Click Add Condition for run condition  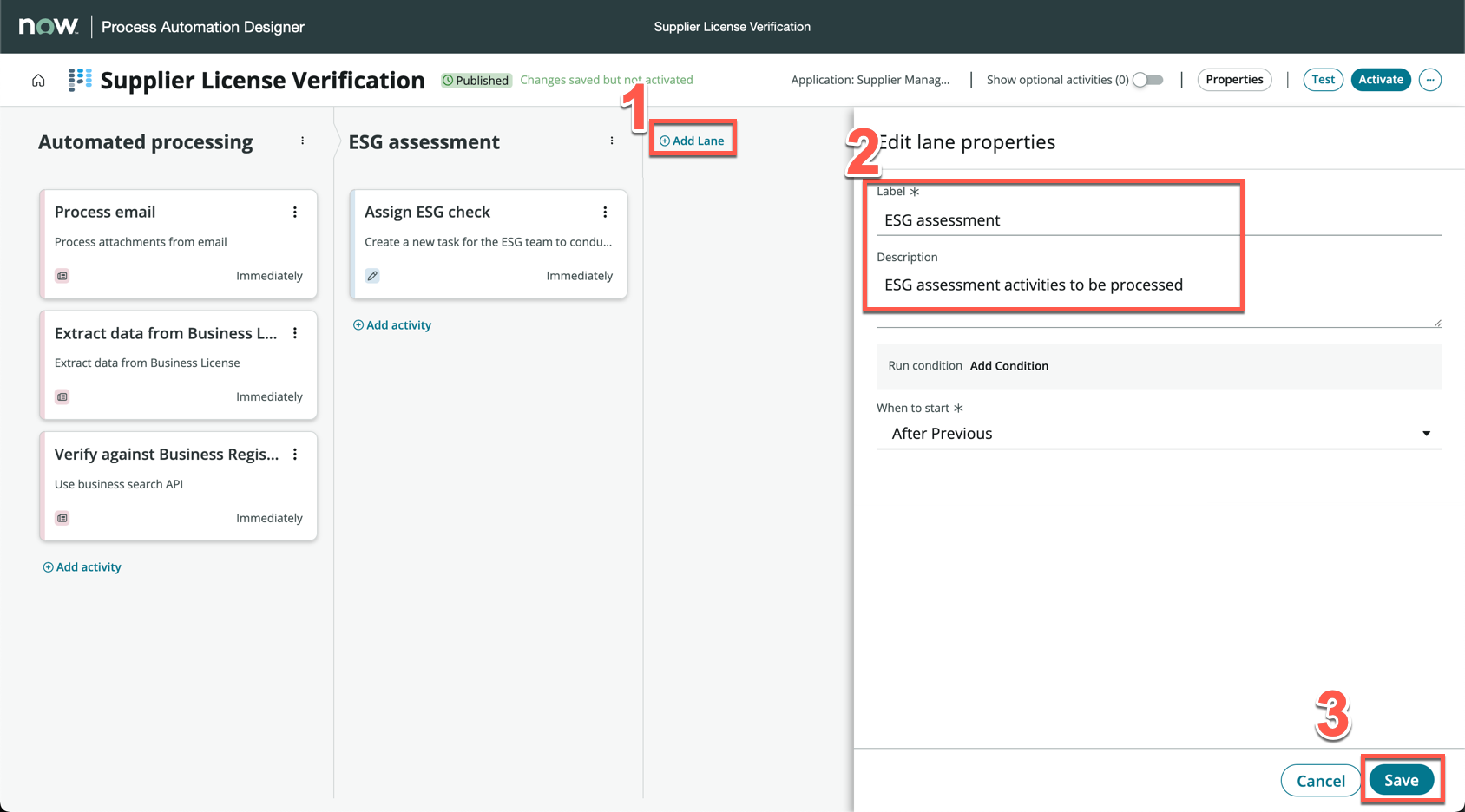pos(1008,366)
